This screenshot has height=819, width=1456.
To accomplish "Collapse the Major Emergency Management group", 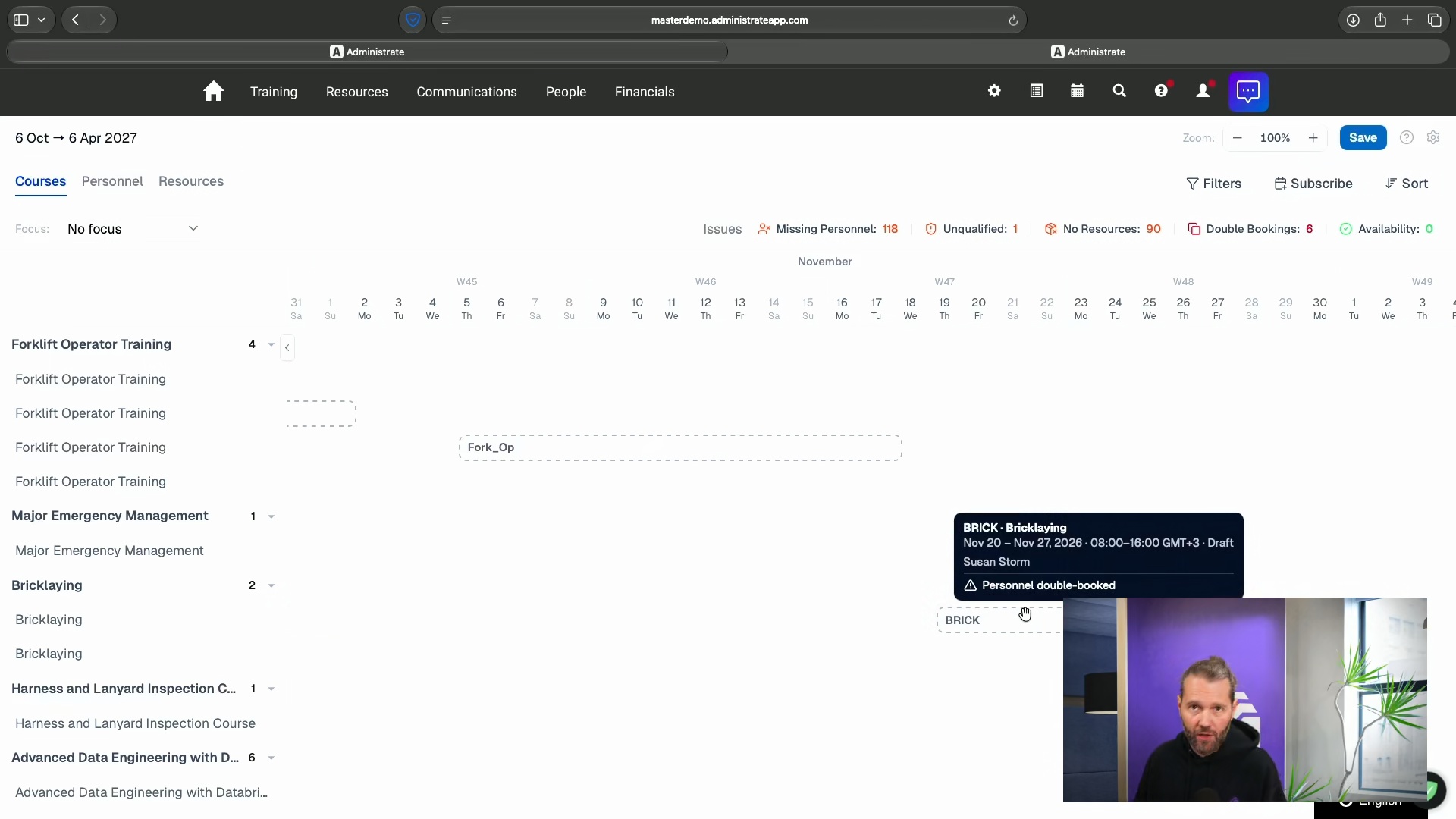I will (271, 516).
